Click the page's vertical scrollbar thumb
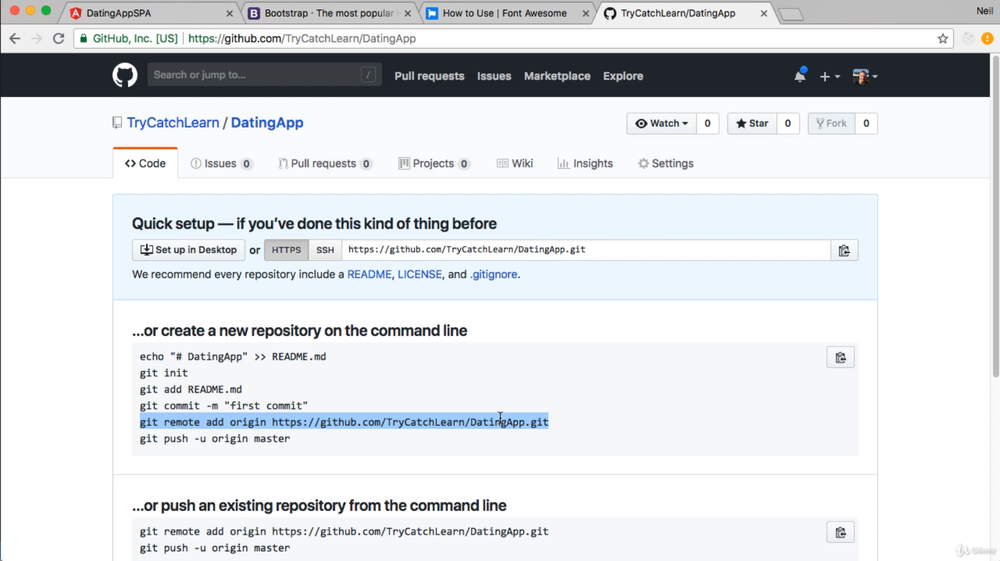 (995, 217)
